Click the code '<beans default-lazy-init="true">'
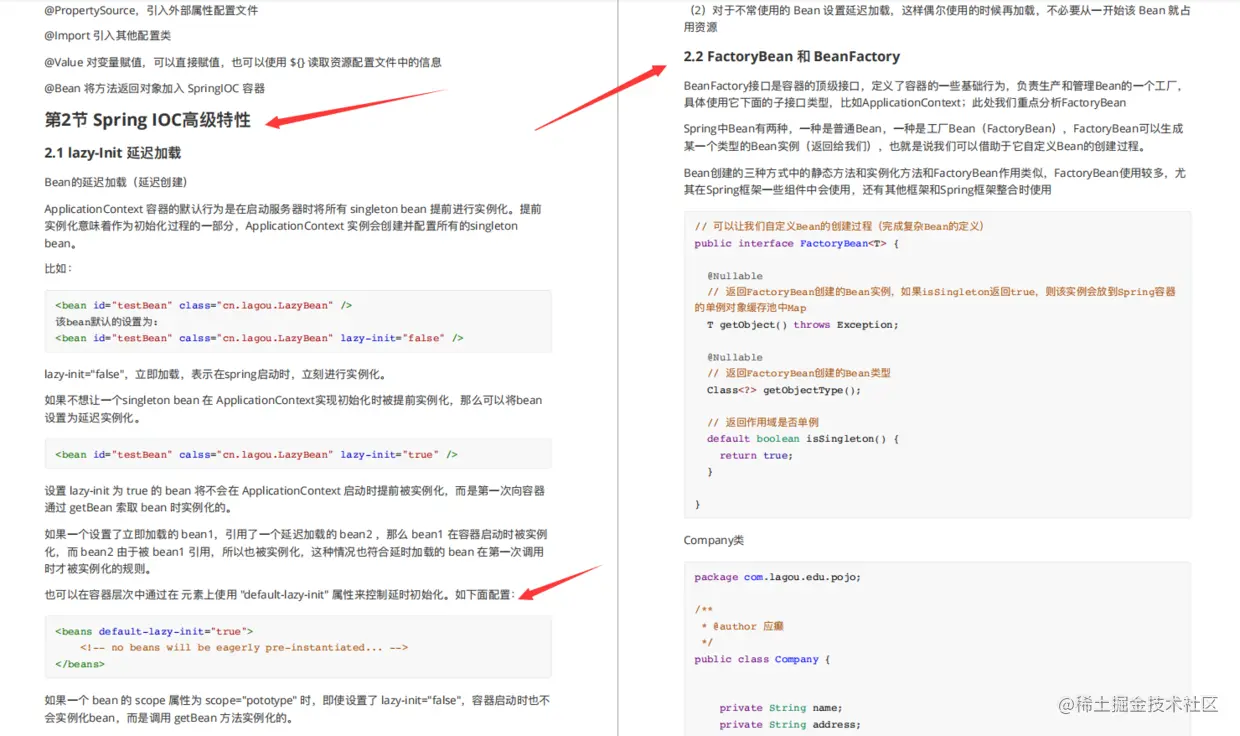 pos(154,632)
